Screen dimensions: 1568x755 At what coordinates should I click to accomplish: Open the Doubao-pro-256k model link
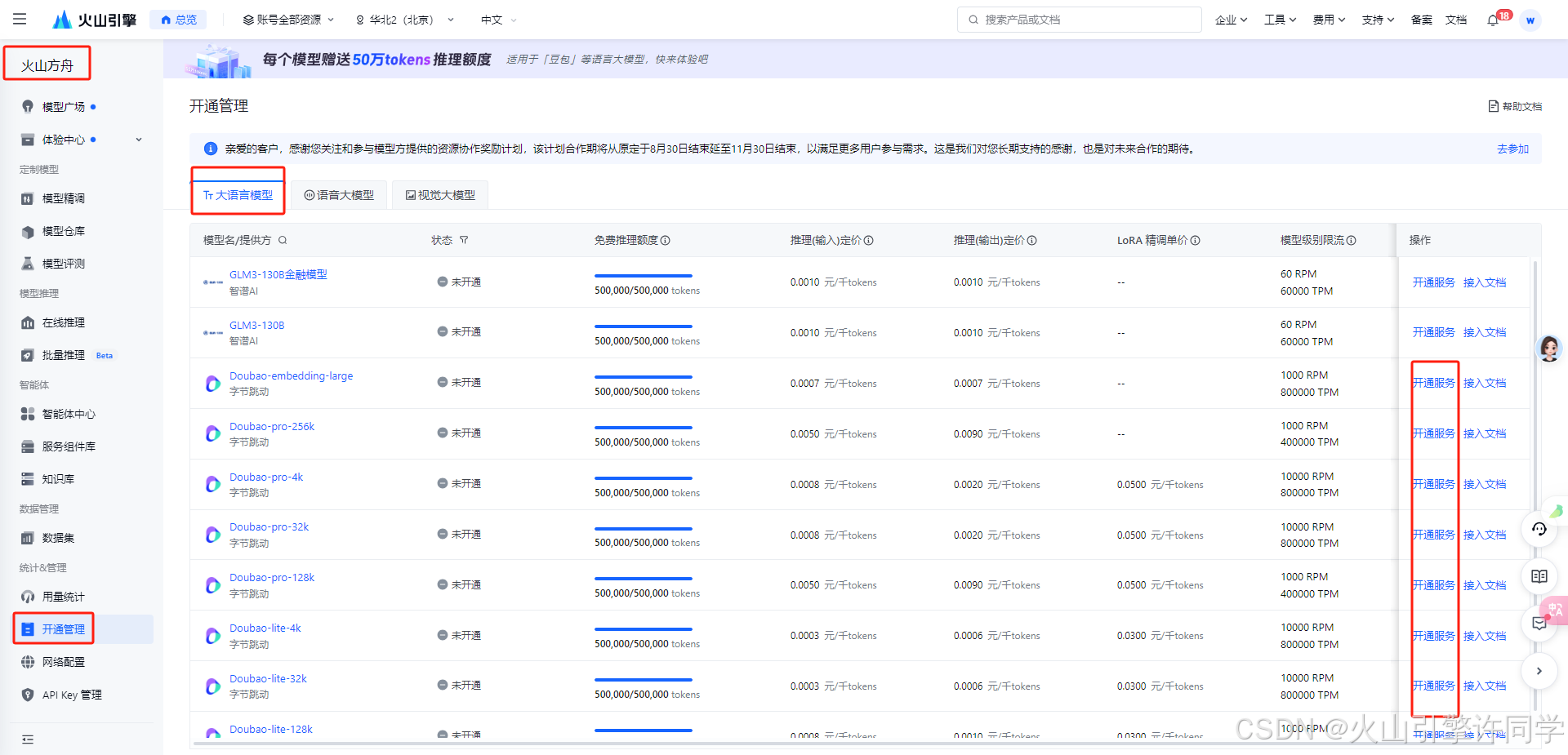[x=272, y=426]
